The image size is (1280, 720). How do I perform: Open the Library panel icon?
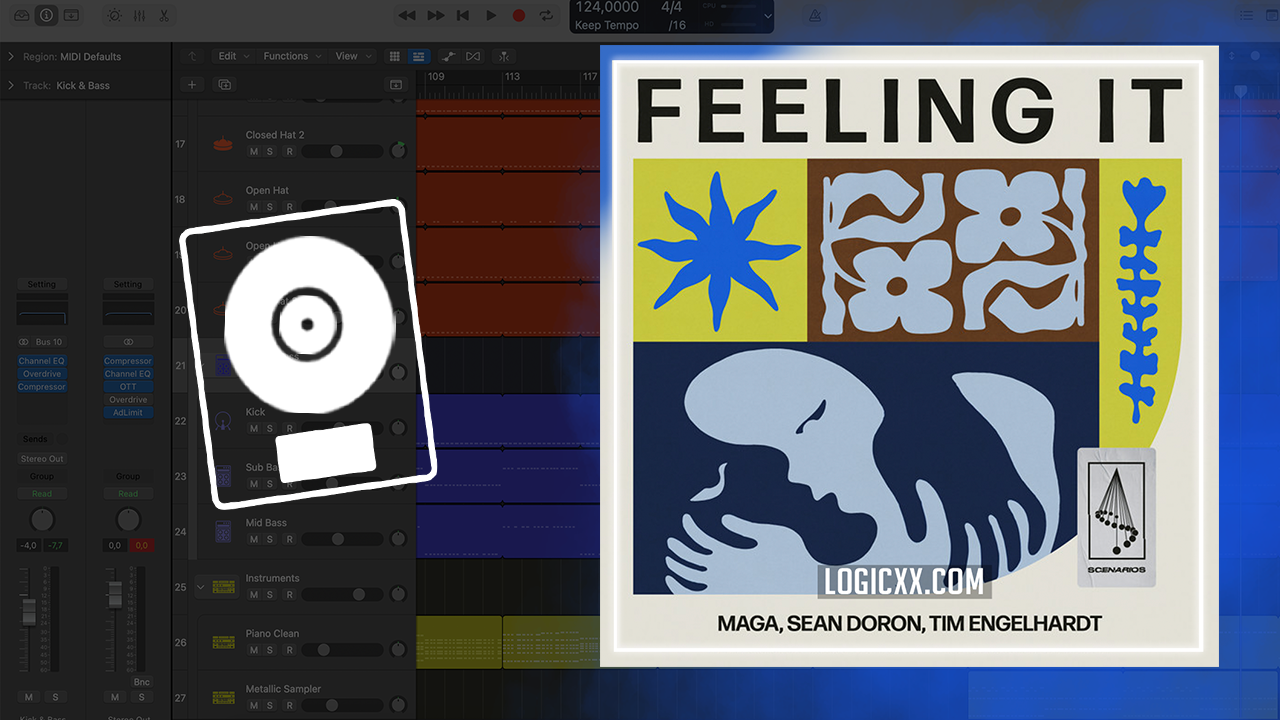click(x=22, y=15)
